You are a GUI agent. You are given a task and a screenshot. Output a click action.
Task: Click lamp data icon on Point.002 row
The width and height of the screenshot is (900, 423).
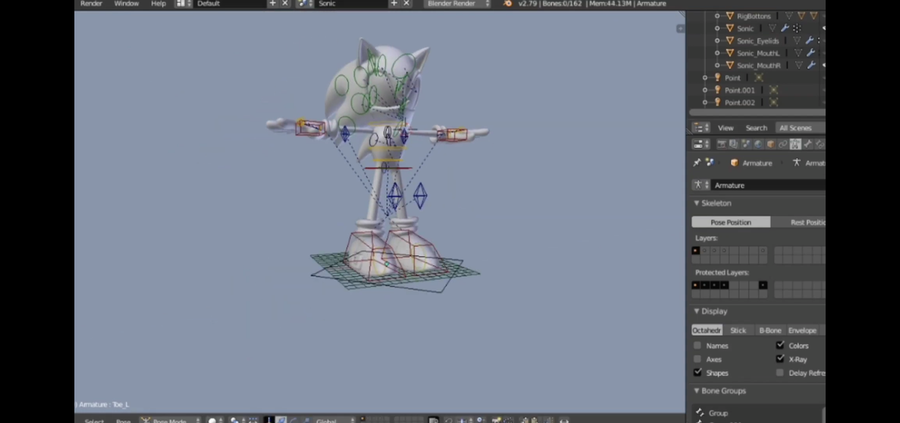pyautogui.click(x=773, y=102)
